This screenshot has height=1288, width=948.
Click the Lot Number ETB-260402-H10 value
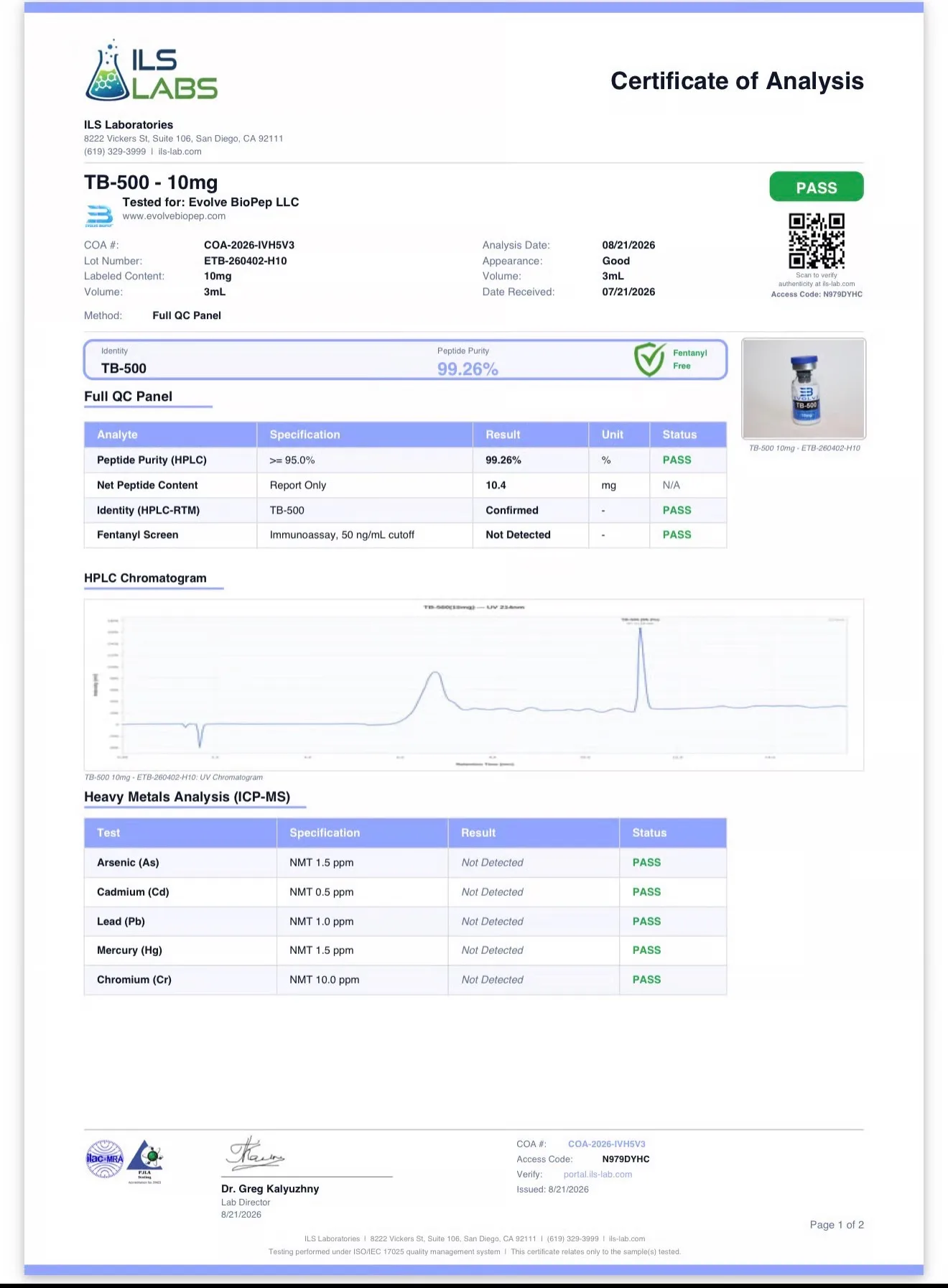coord(246,261)
